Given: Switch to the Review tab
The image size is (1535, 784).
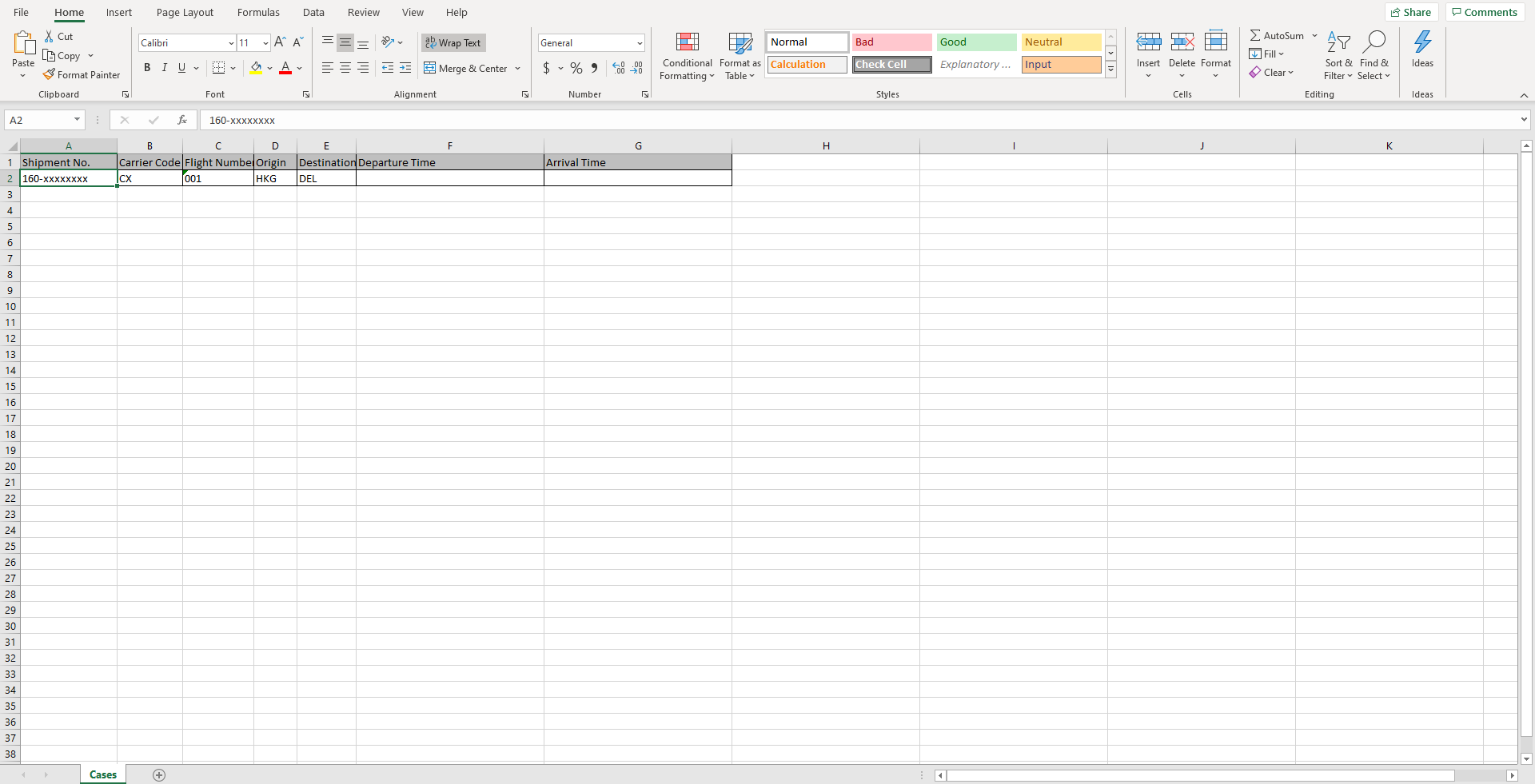Looking at the screenshot, I should pyautogui.click(x=364, y=13).
